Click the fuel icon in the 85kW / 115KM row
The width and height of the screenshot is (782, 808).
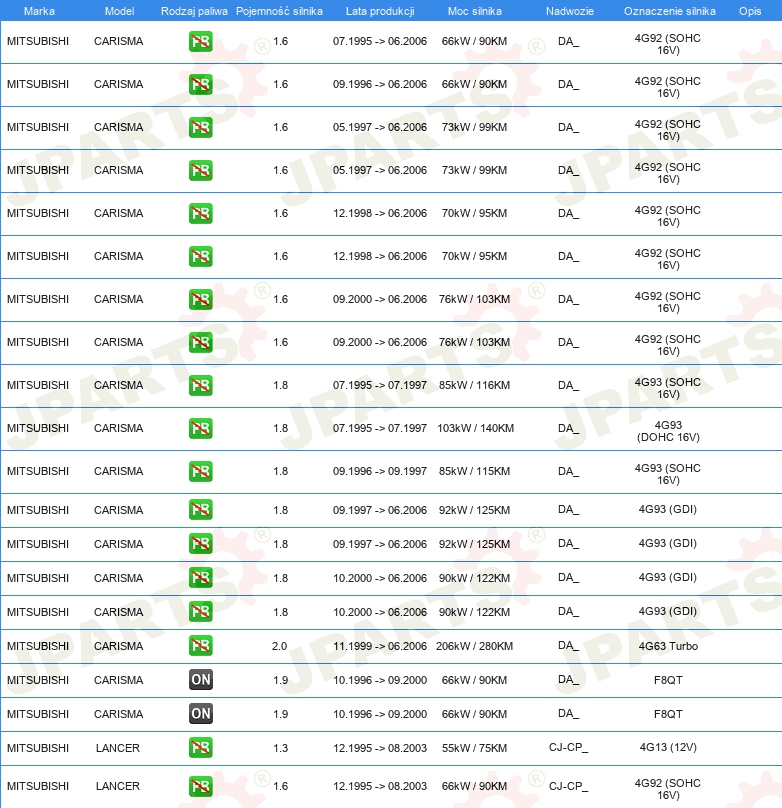[200, 471]
